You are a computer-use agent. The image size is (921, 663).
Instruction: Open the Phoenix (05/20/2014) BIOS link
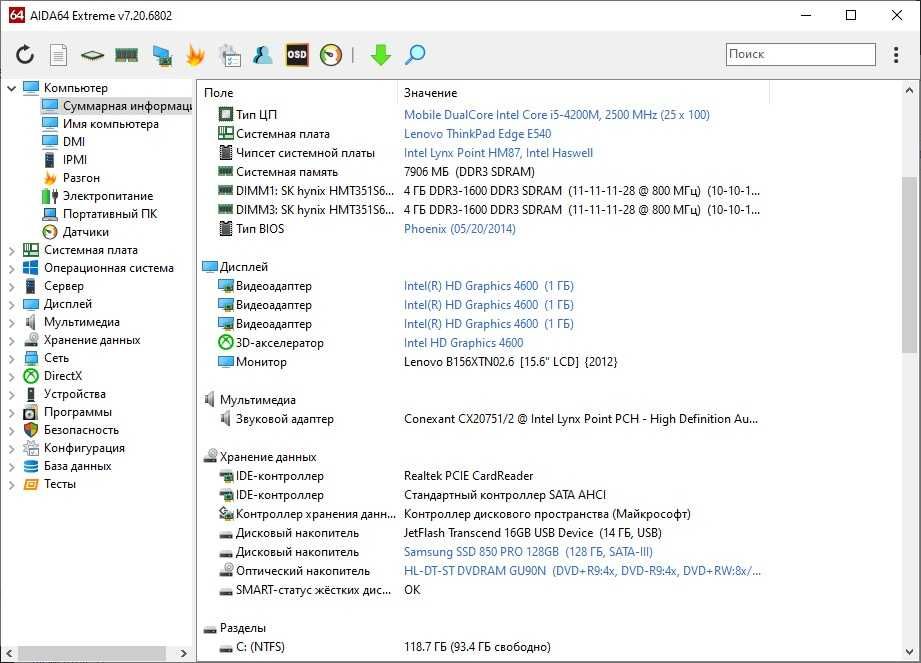tap(459, 228)
